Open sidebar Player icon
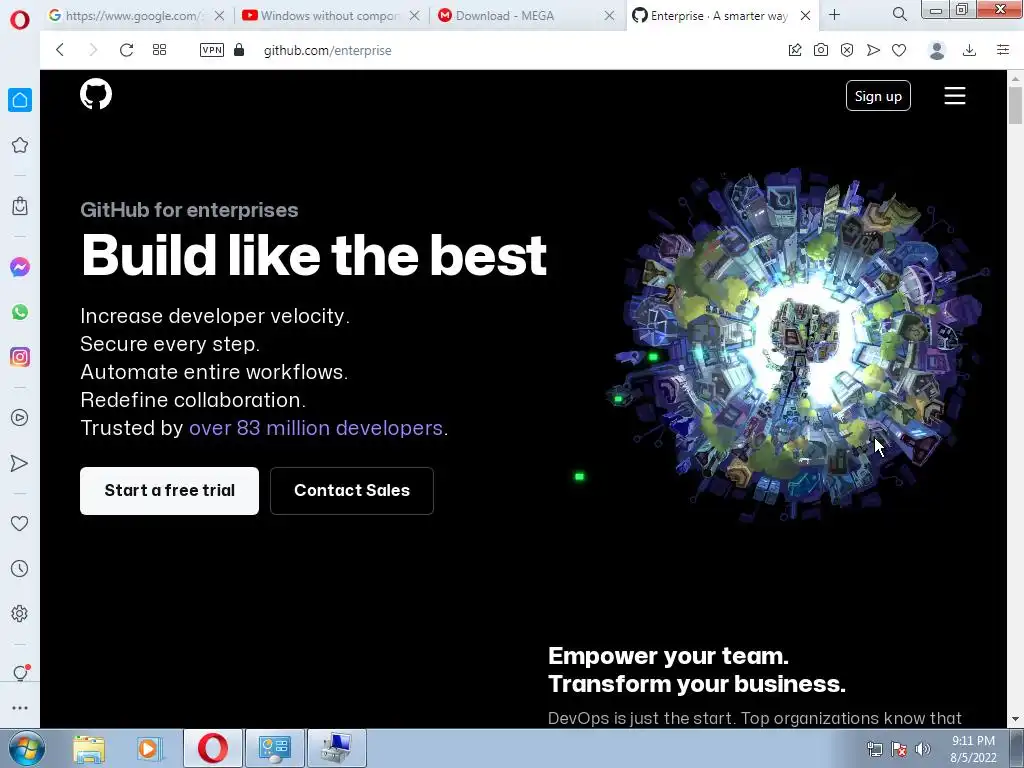 pos(20,417)
